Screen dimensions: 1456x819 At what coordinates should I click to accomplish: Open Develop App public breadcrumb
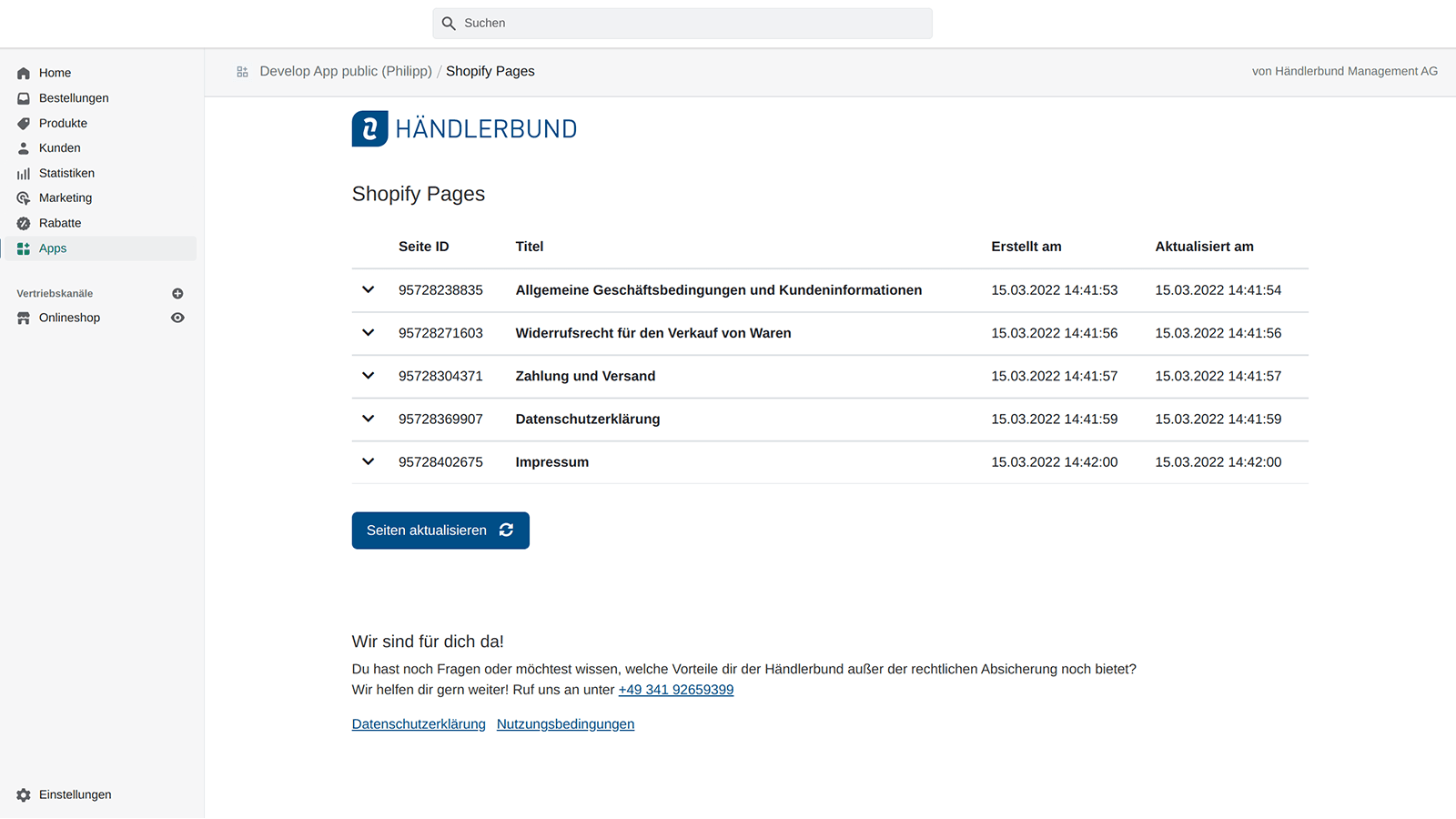pyautogui.click(x=345, y=71)
